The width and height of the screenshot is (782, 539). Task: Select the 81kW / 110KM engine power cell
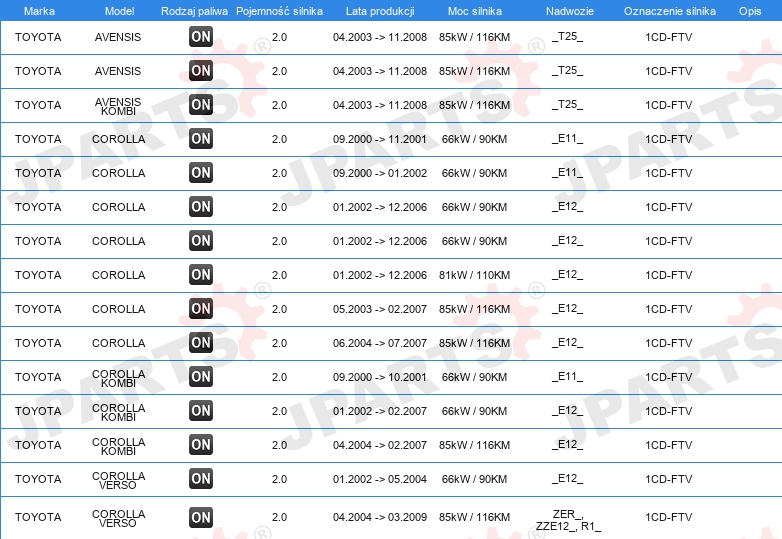474,275
